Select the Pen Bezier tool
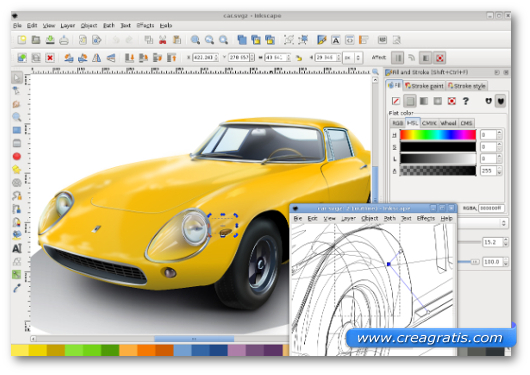Screen dimensions: 530x375 17,209
